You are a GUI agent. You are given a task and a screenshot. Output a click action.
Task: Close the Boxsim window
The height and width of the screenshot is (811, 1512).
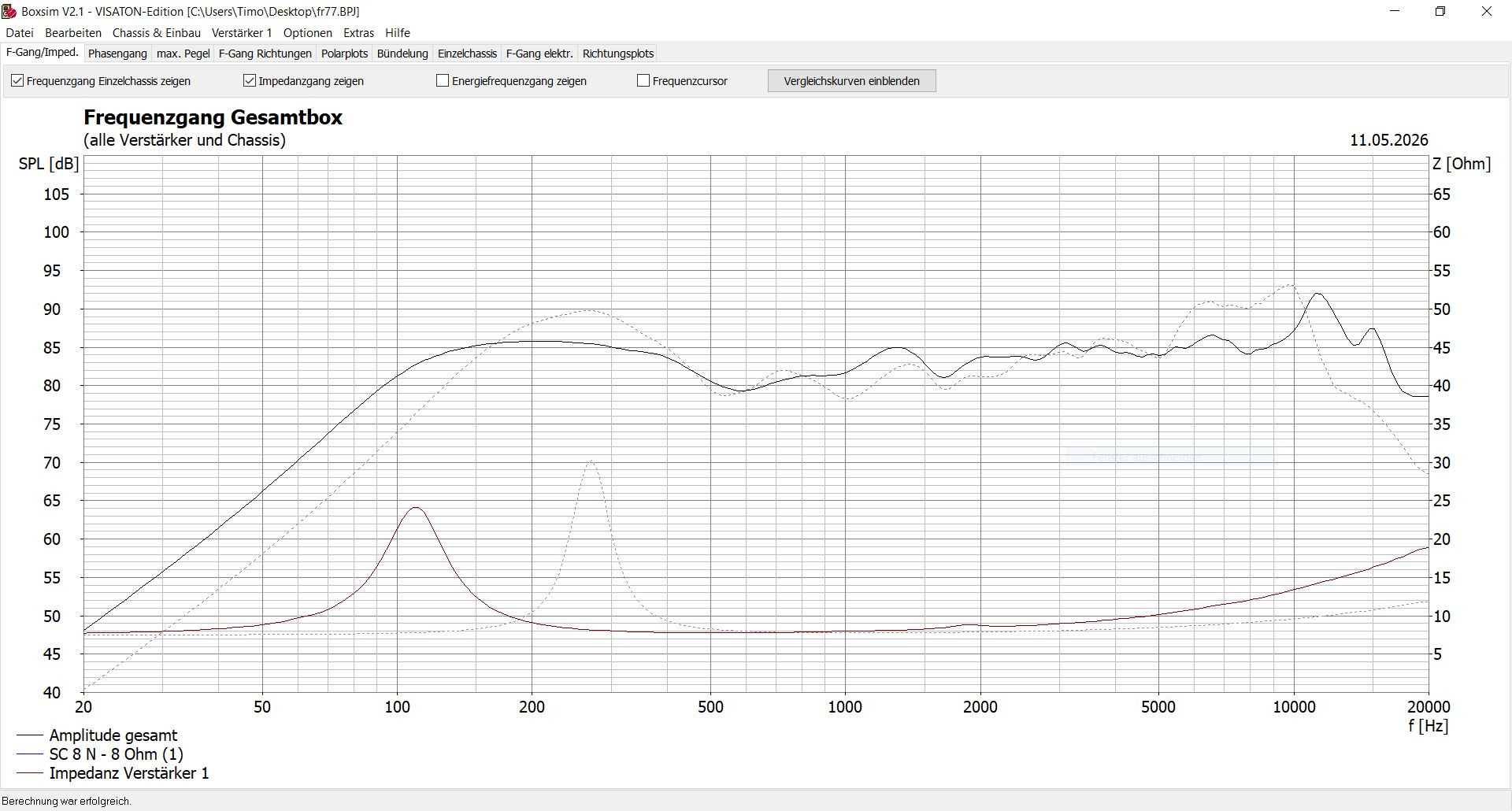coord(1487,11)
